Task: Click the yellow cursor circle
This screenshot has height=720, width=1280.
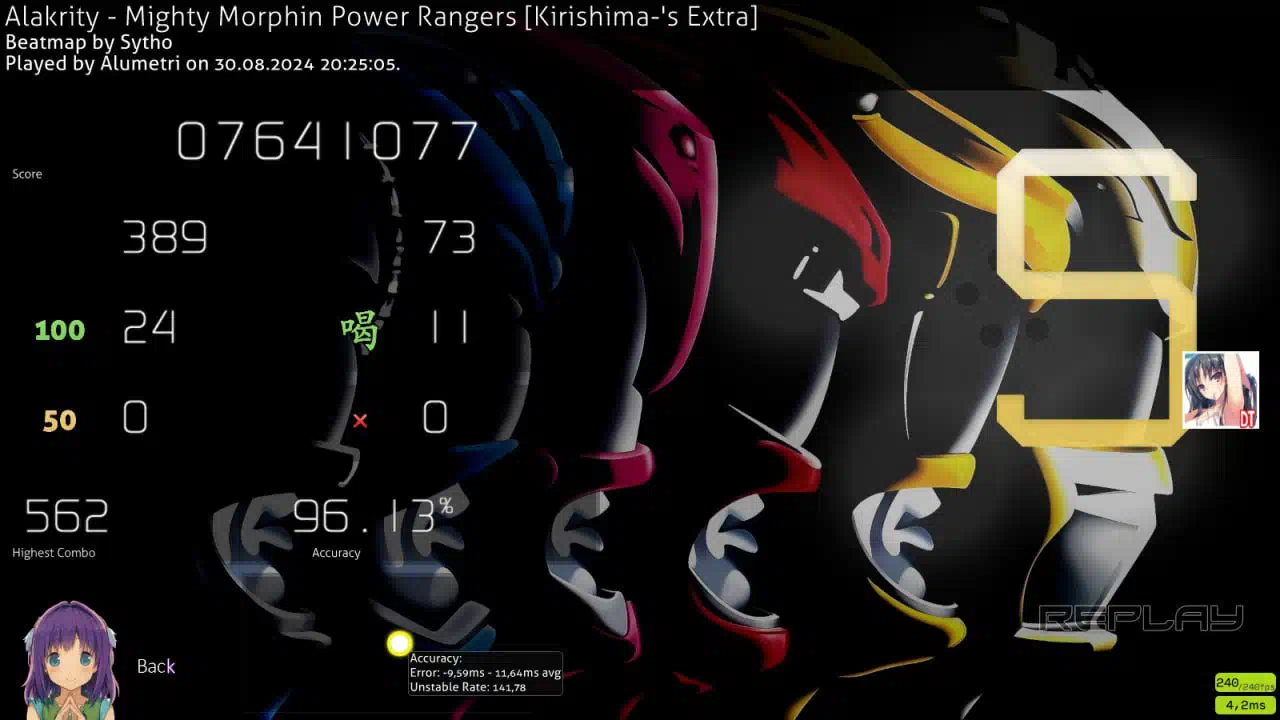Action: pyautogui.click(x=399, y=644)
